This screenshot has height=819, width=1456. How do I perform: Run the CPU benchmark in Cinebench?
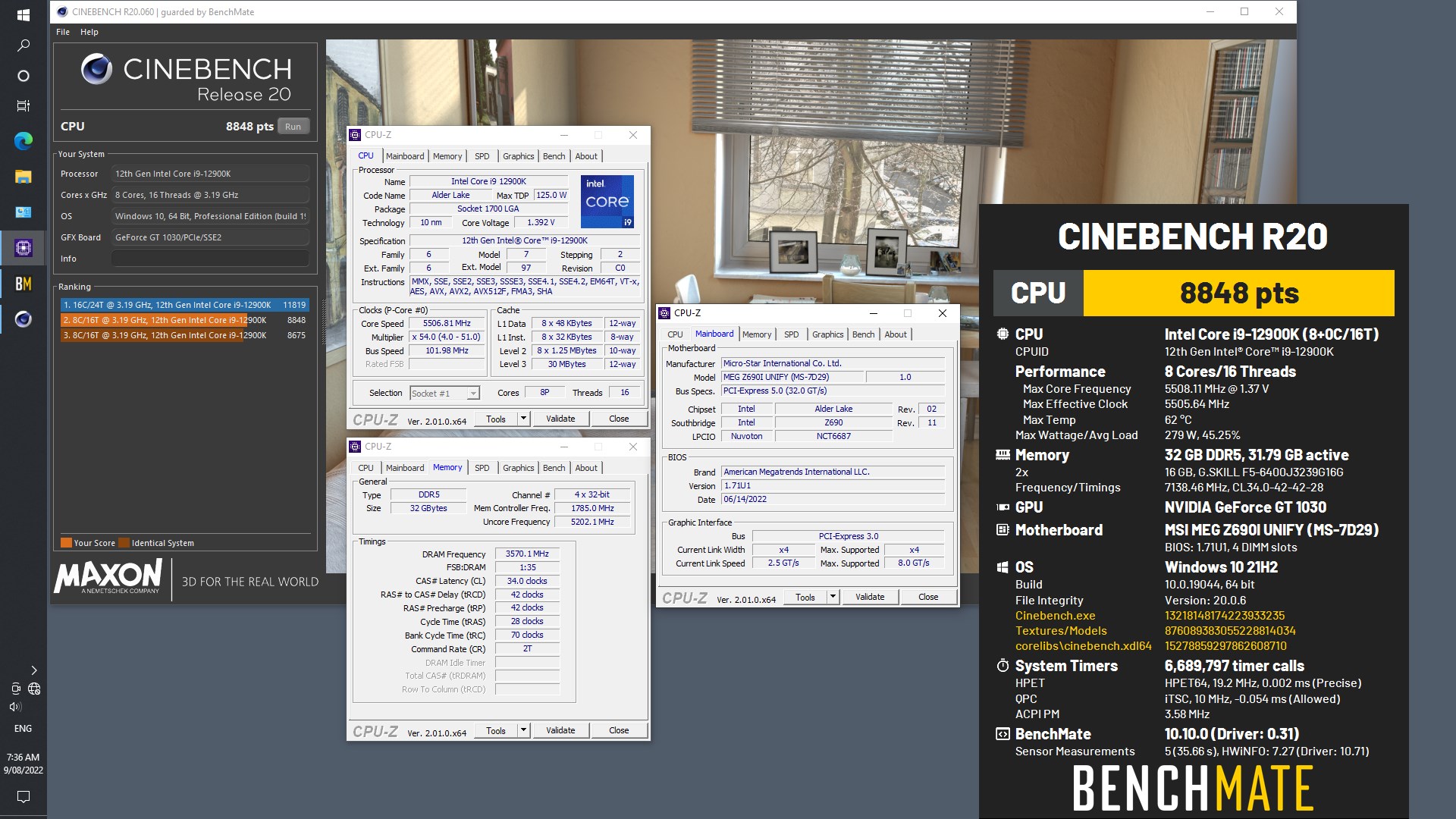click(293, 127)
